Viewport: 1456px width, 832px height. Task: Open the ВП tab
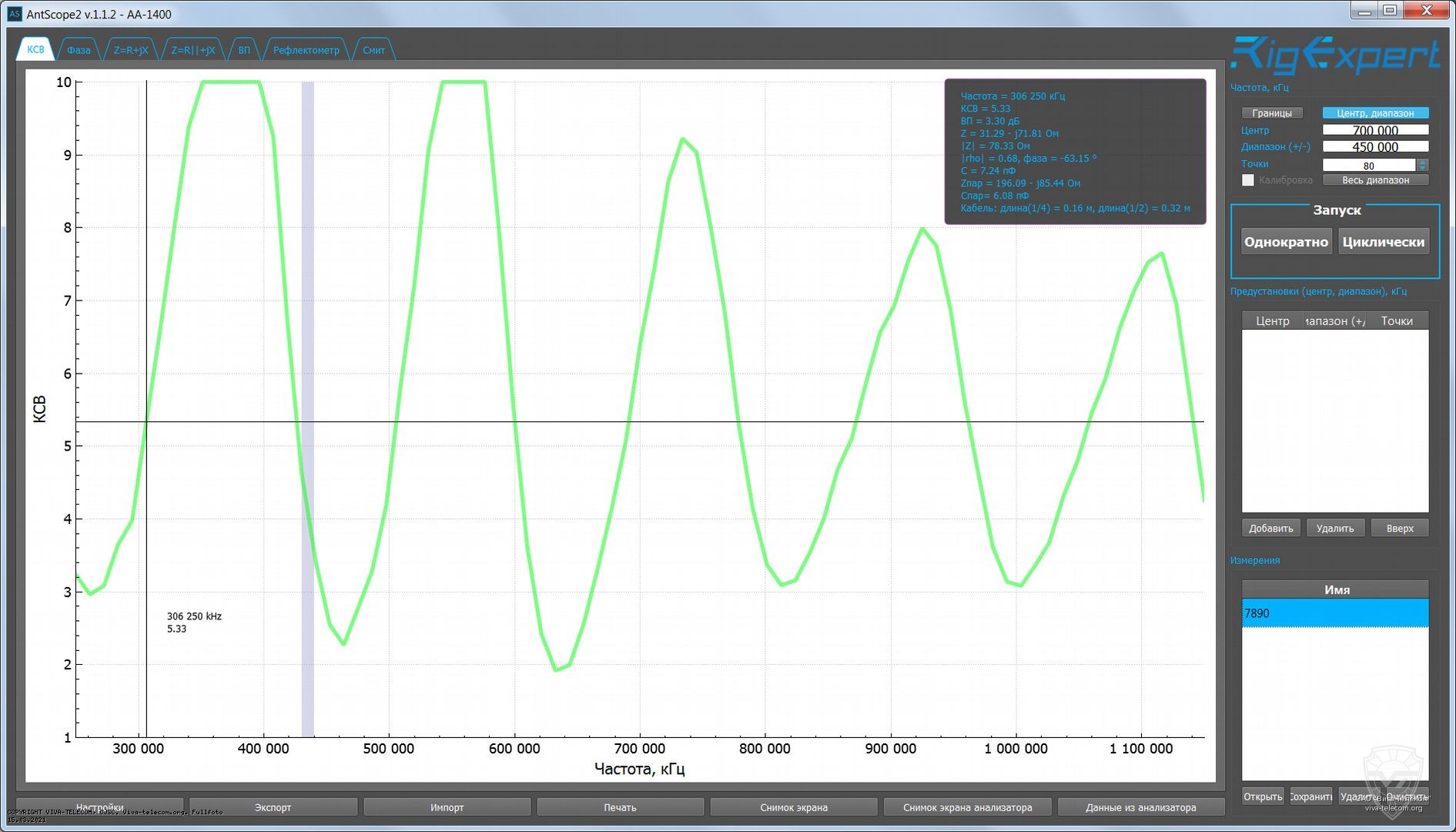pos(244,50)
